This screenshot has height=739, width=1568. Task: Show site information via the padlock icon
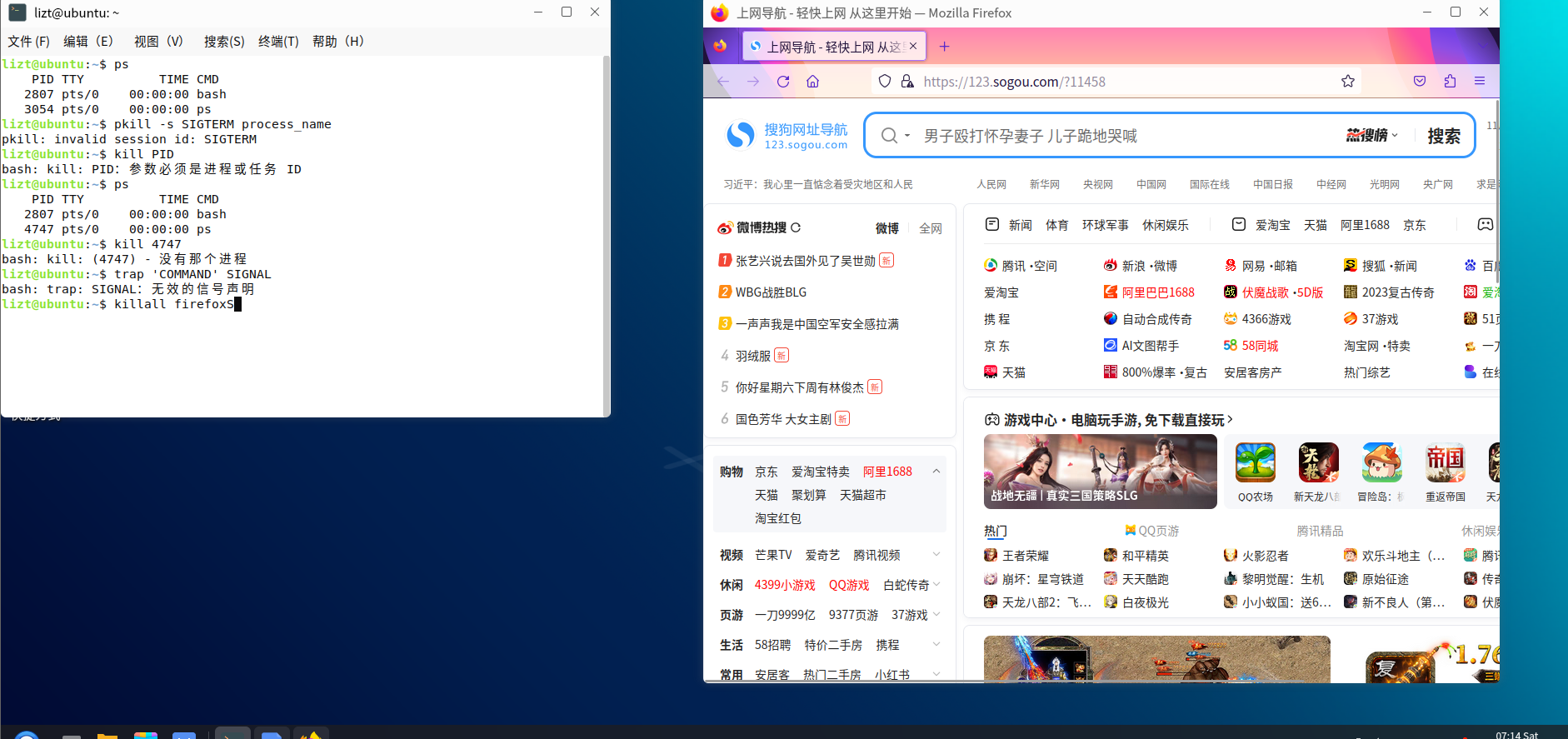click(907, 81)
